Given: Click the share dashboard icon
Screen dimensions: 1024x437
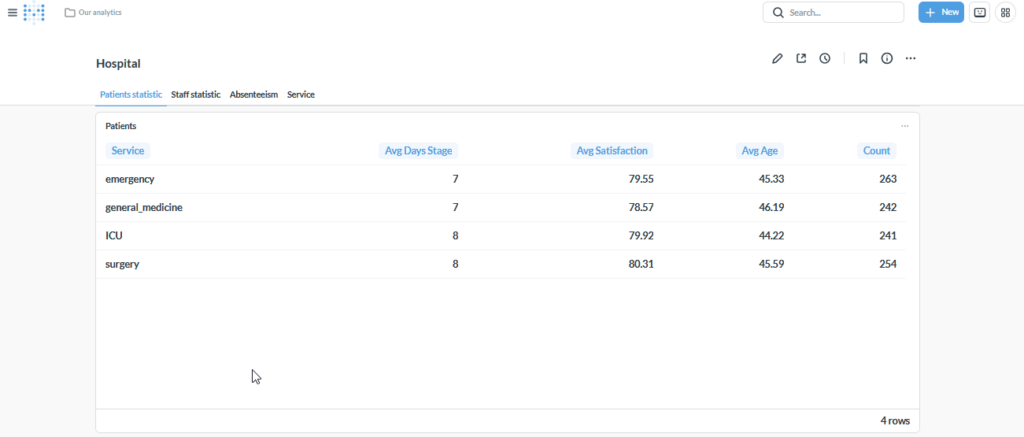Looking at the screenshot, I should [801, 59].
